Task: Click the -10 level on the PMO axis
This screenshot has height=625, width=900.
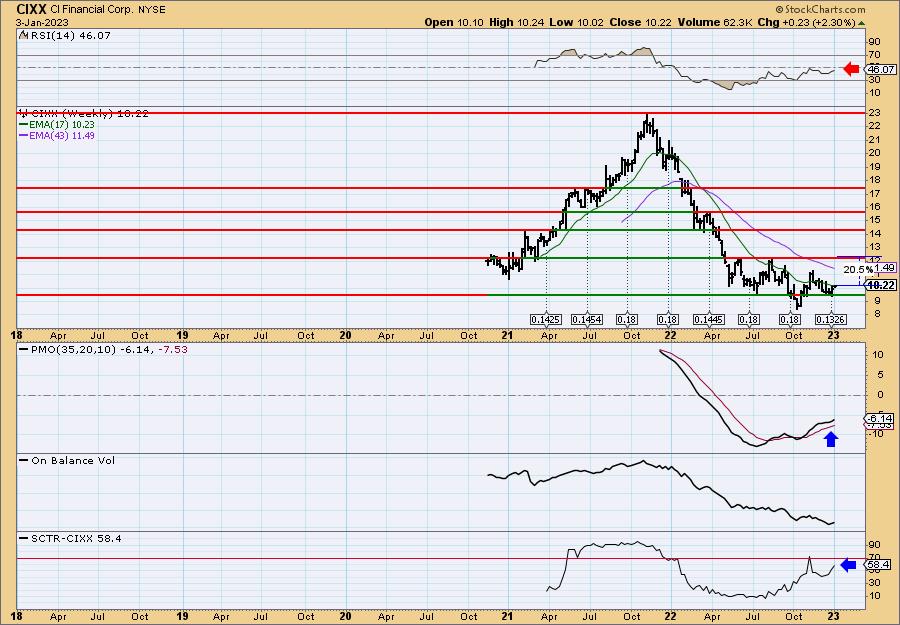Action: click(875, 433)
